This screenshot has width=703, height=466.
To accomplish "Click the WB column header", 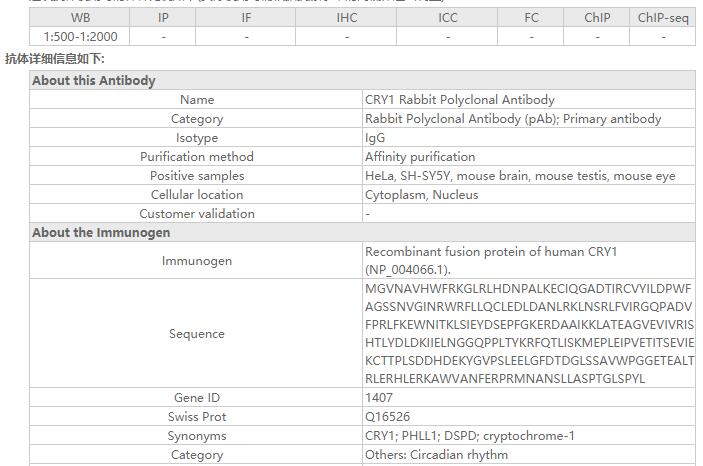I will coord(80,17).
